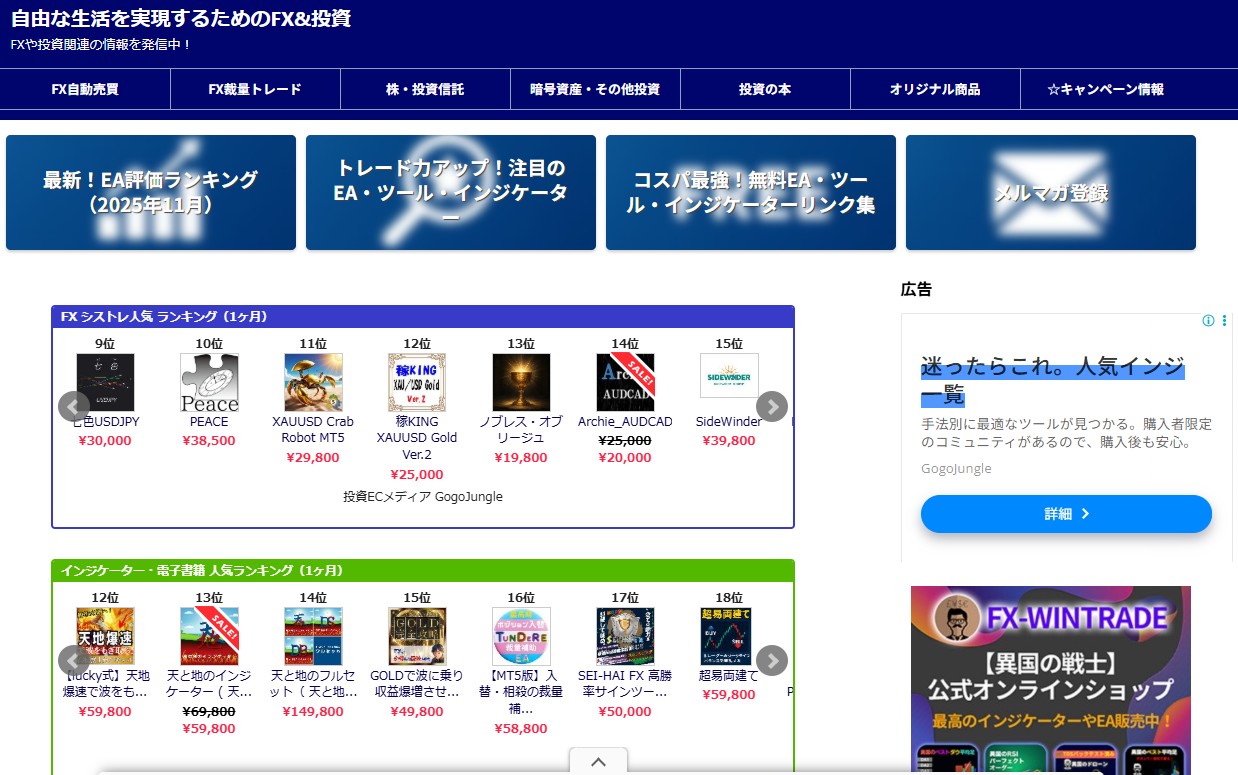The width and height of the screenshot is (1238, 775).
Task: Click the 投資ECメディア GogoJungle link
Action: click(422, 497)
